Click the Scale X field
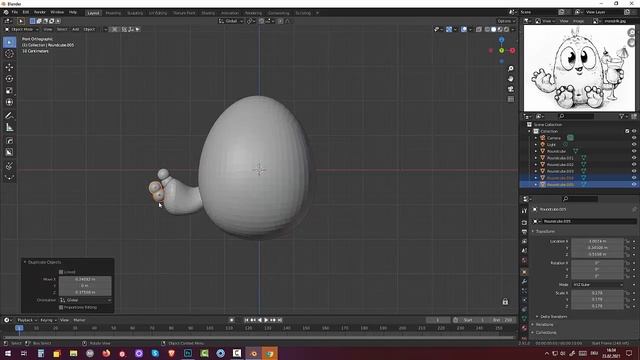This screenshot has height=360, width=640. point(598,293)
